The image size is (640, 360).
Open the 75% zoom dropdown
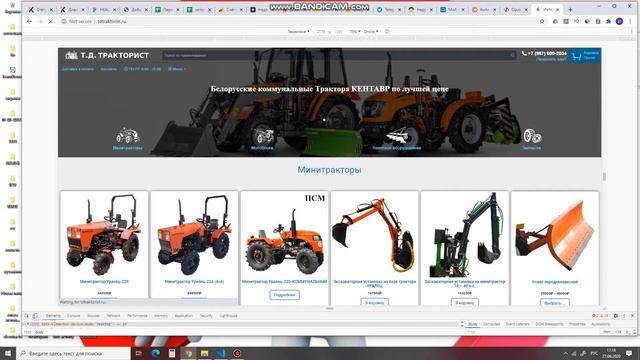[x=354, y=31]
